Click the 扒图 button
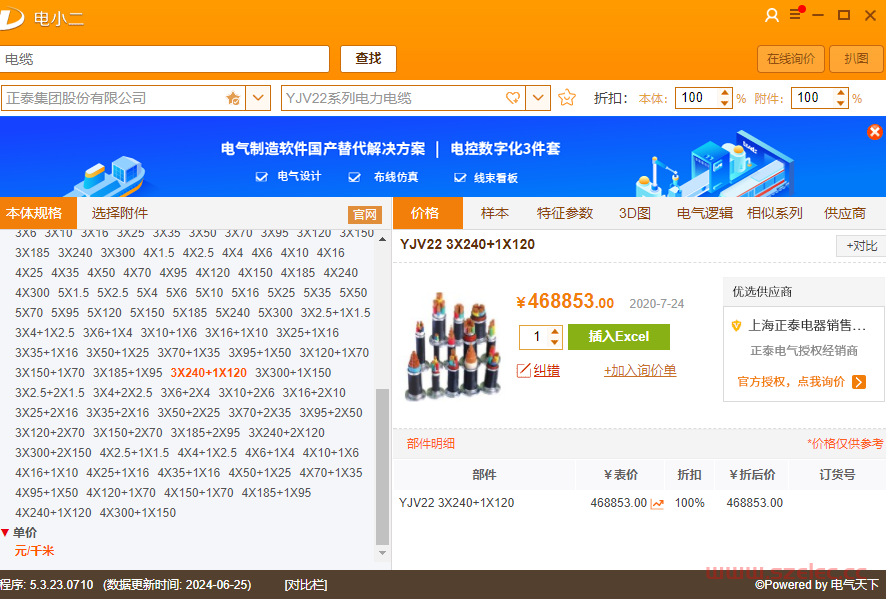 click(856, 59)
